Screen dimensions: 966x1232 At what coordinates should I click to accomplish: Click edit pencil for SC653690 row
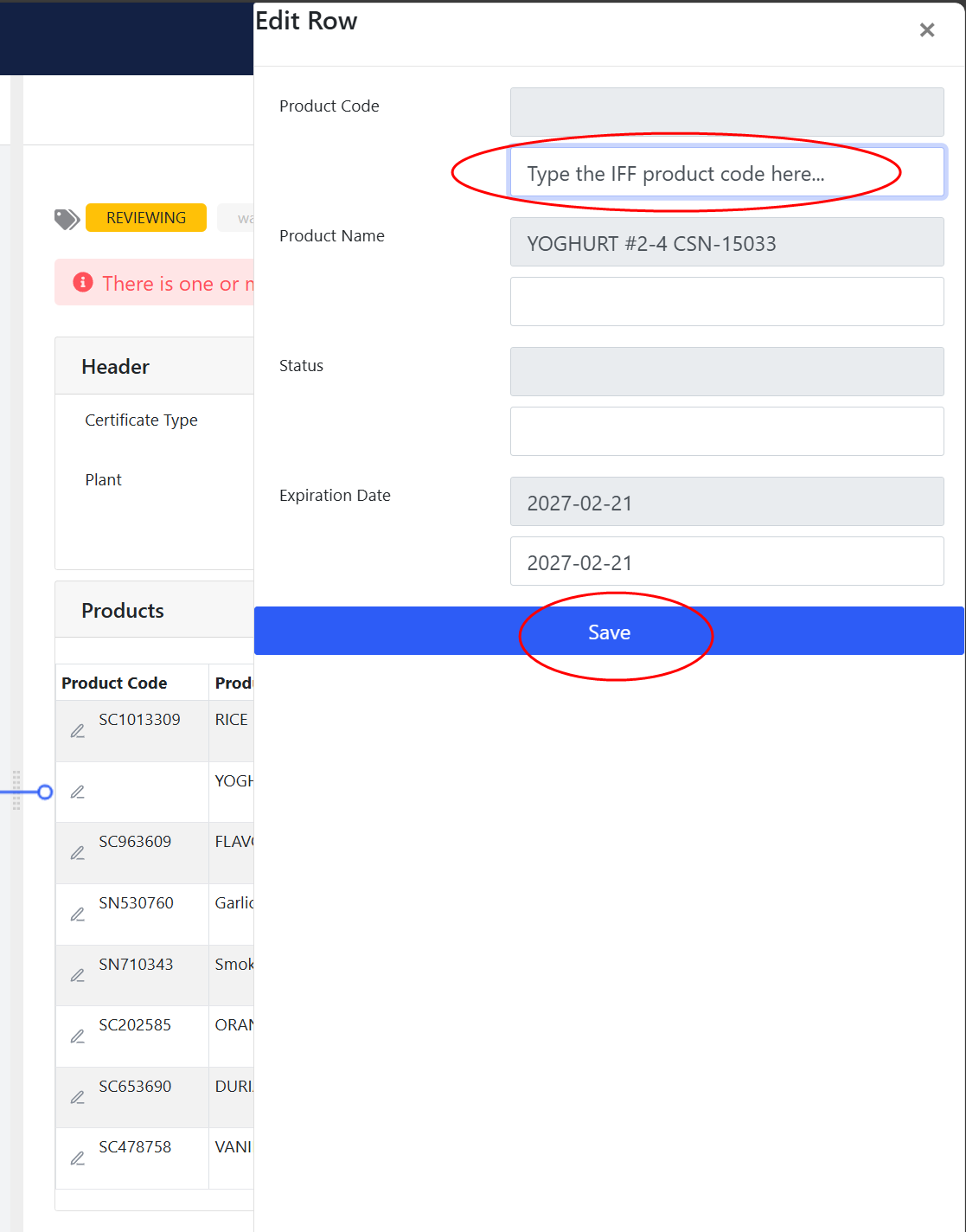click(78, 1097)
